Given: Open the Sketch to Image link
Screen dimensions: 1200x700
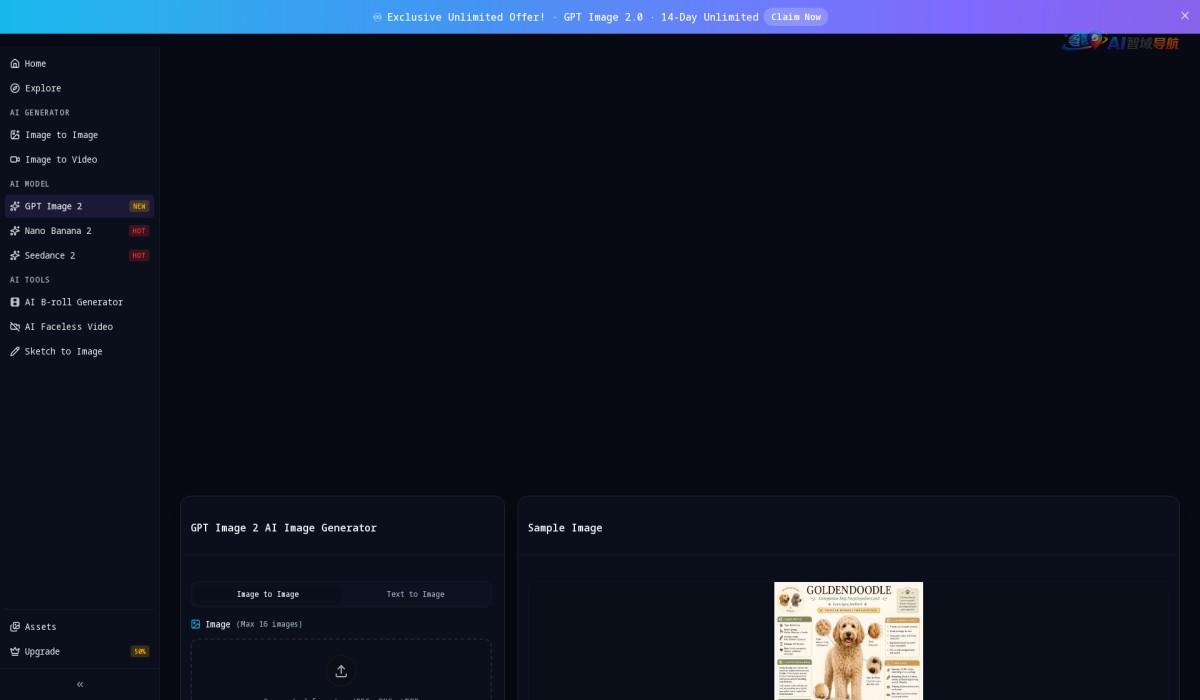Looking at the screenshot, I should [80, 352].
